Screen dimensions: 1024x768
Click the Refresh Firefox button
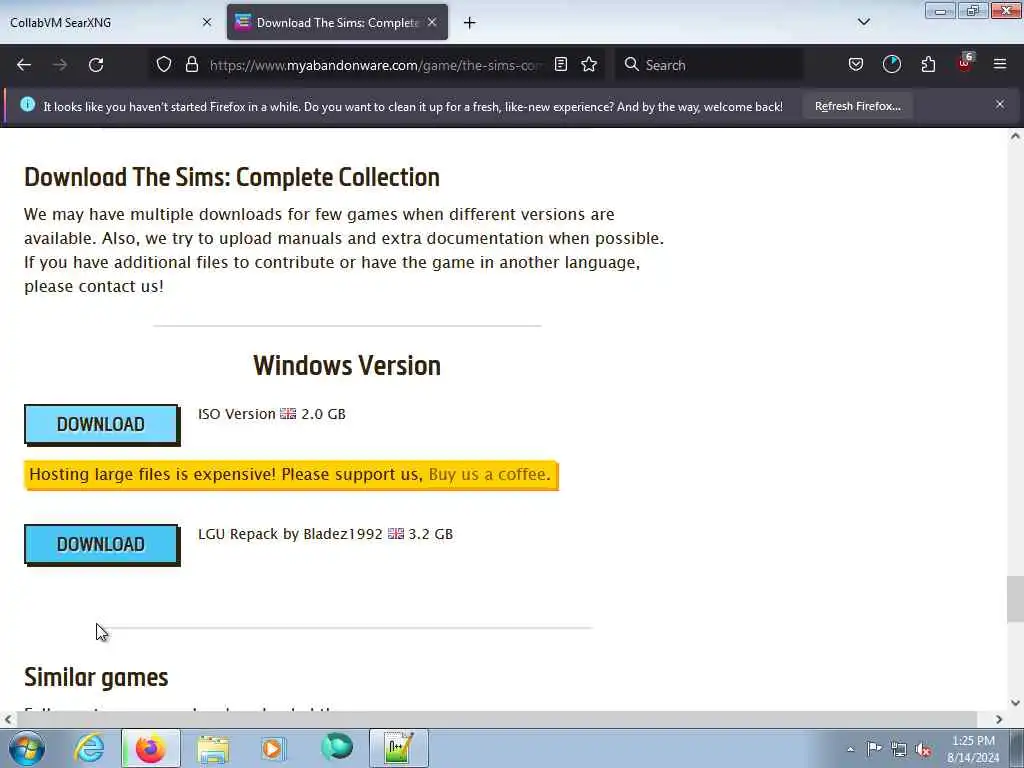[x=857, y=106]
